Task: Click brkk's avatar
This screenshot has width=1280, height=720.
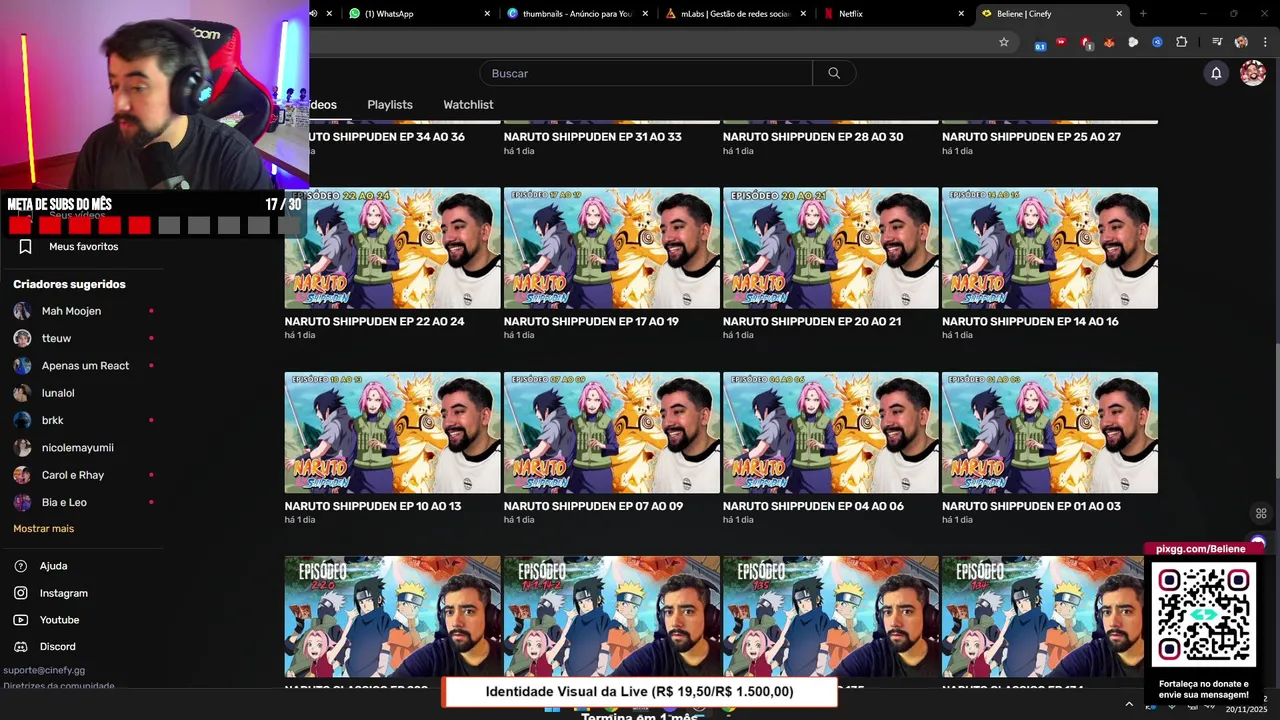Action: [x=22, y=420]
